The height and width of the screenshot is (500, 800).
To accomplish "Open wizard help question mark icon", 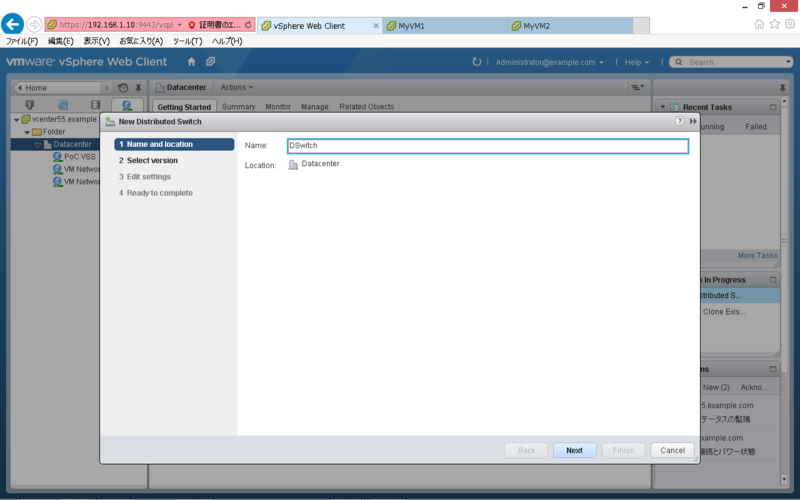I will (x=679, y=121).
